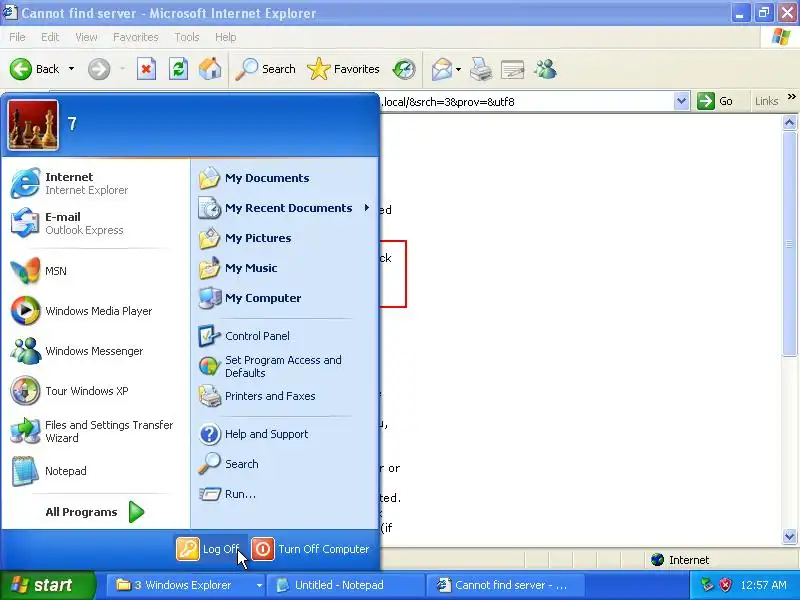
Task: Click the Internet zone status bar entry
Action: [x=680, y=560]
